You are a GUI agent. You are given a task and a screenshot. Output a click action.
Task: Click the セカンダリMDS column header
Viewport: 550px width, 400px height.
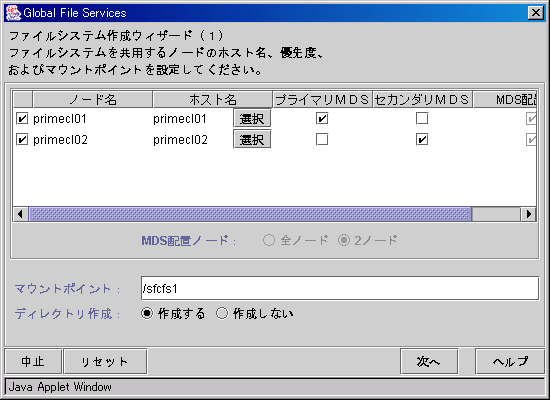click(x=422, y=100)
